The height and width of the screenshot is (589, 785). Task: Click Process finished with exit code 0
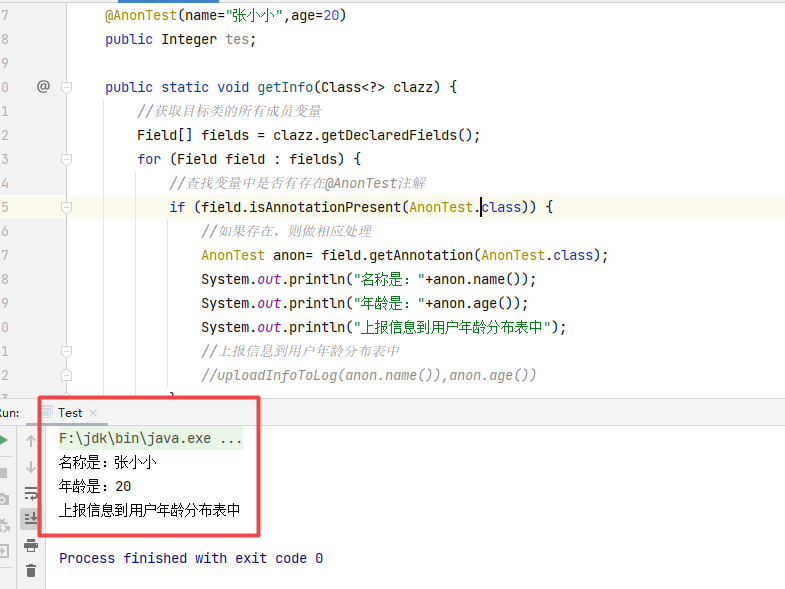click(x=191, y=558)
